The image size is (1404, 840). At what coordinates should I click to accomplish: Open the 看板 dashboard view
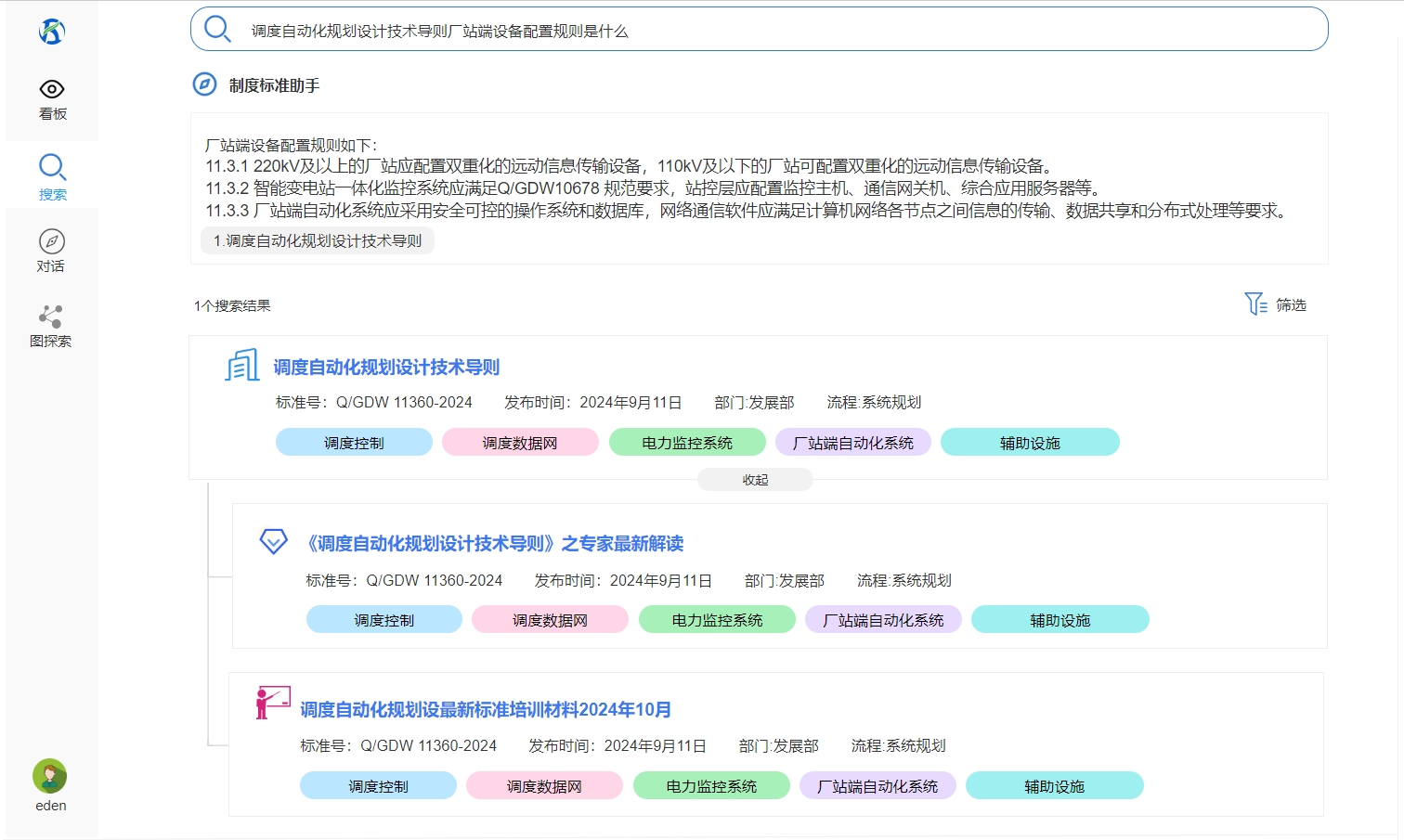[52, 99]
